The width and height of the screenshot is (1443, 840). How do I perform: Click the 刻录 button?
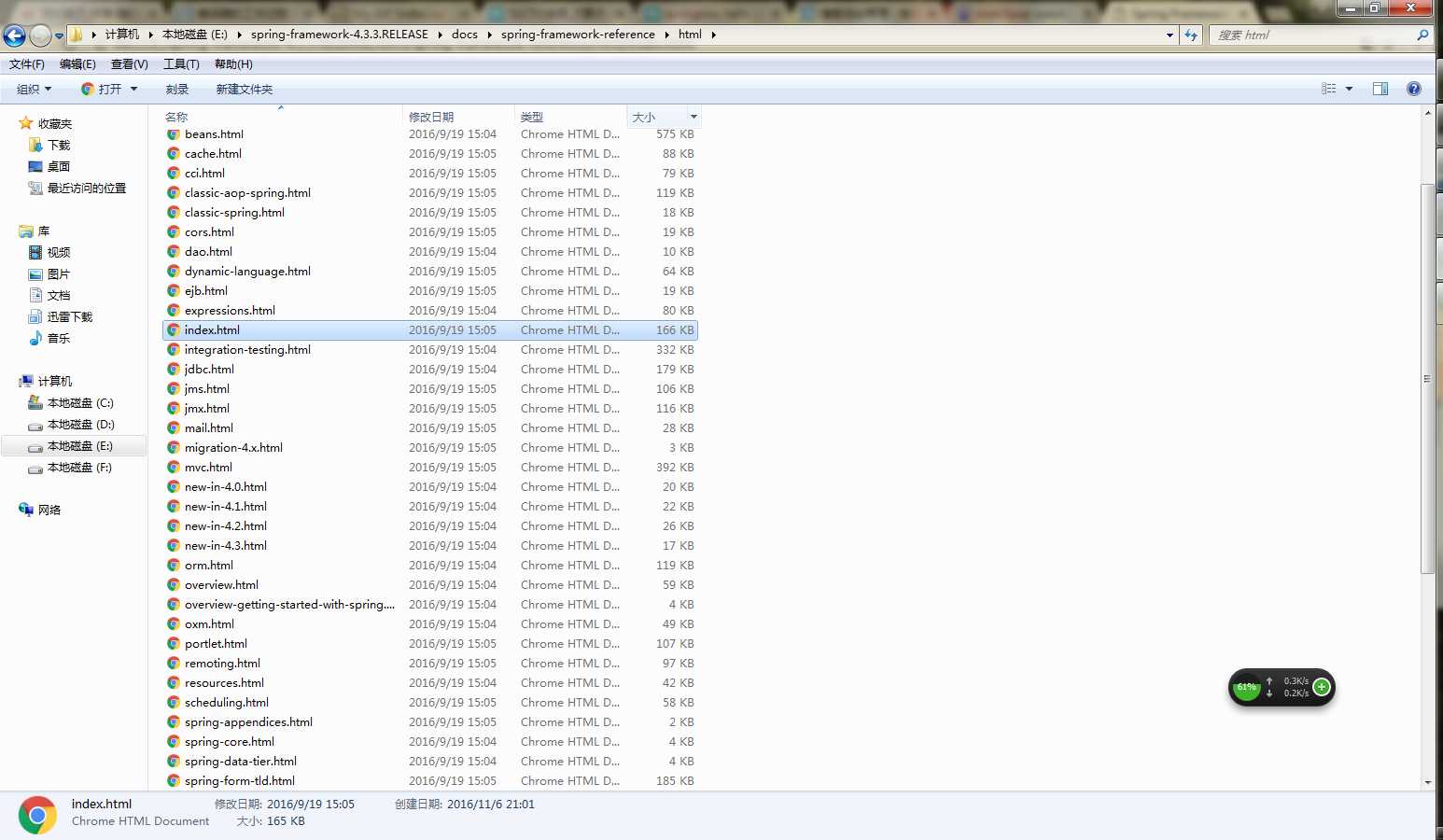(176, 89)
